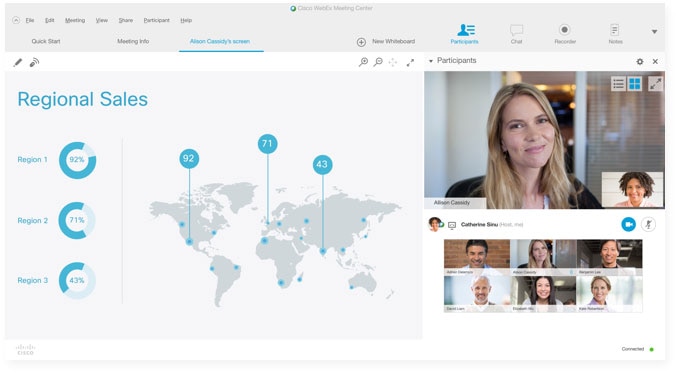Click Catherine Sinu's avatar
Image resolution: width=676 pixels, height=373 pixels.
point(435,224)
